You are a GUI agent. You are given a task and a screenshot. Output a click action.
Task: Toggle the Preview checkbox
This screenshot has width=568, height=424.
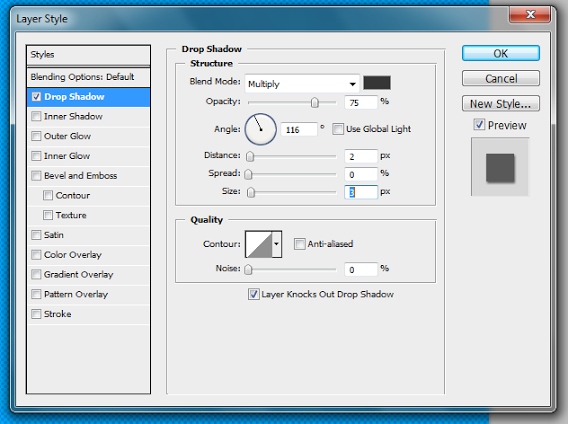pos(479,125)
